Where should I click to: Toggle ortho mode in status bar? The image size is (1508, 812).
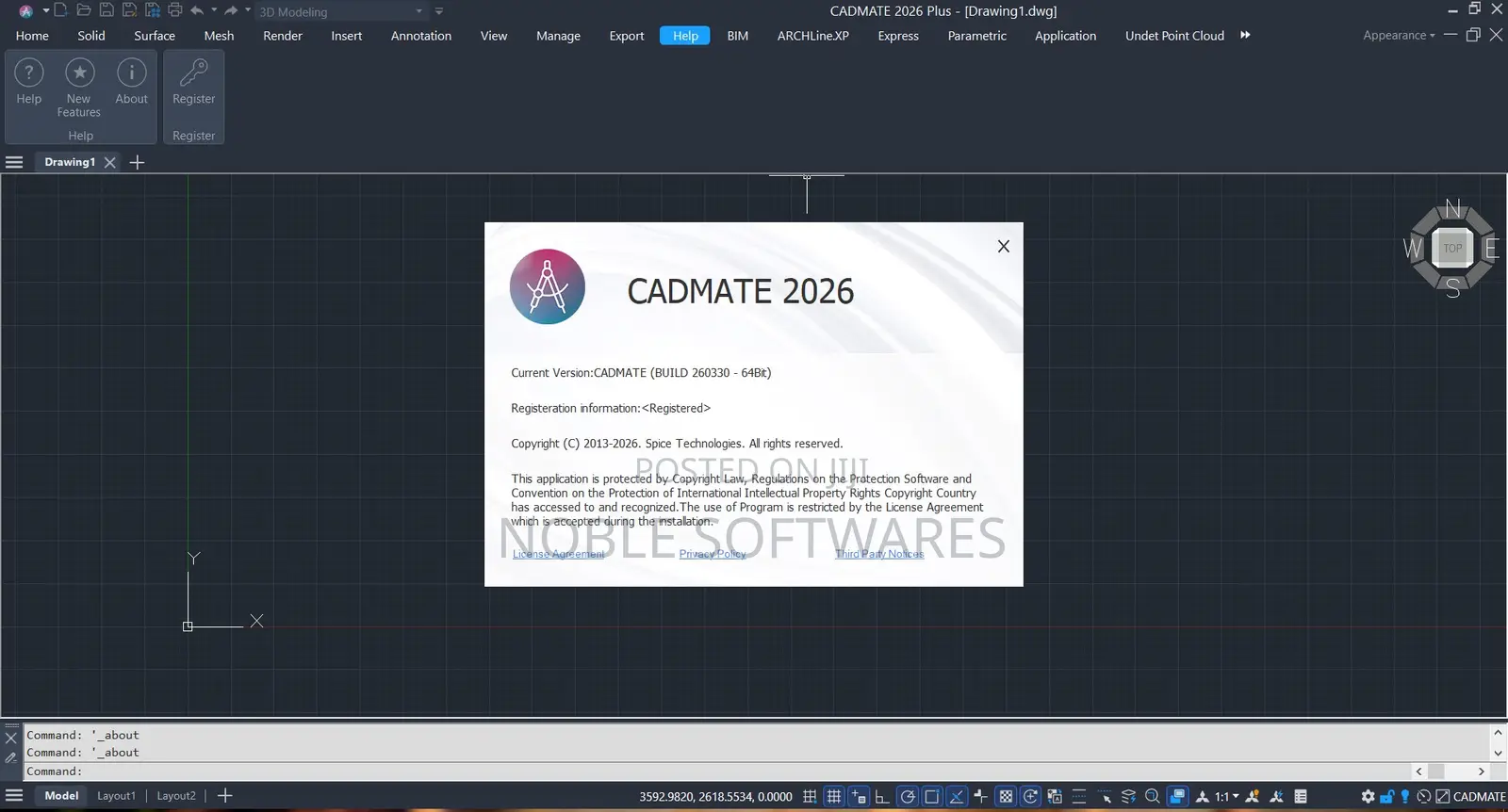click(x=882, y=796)
